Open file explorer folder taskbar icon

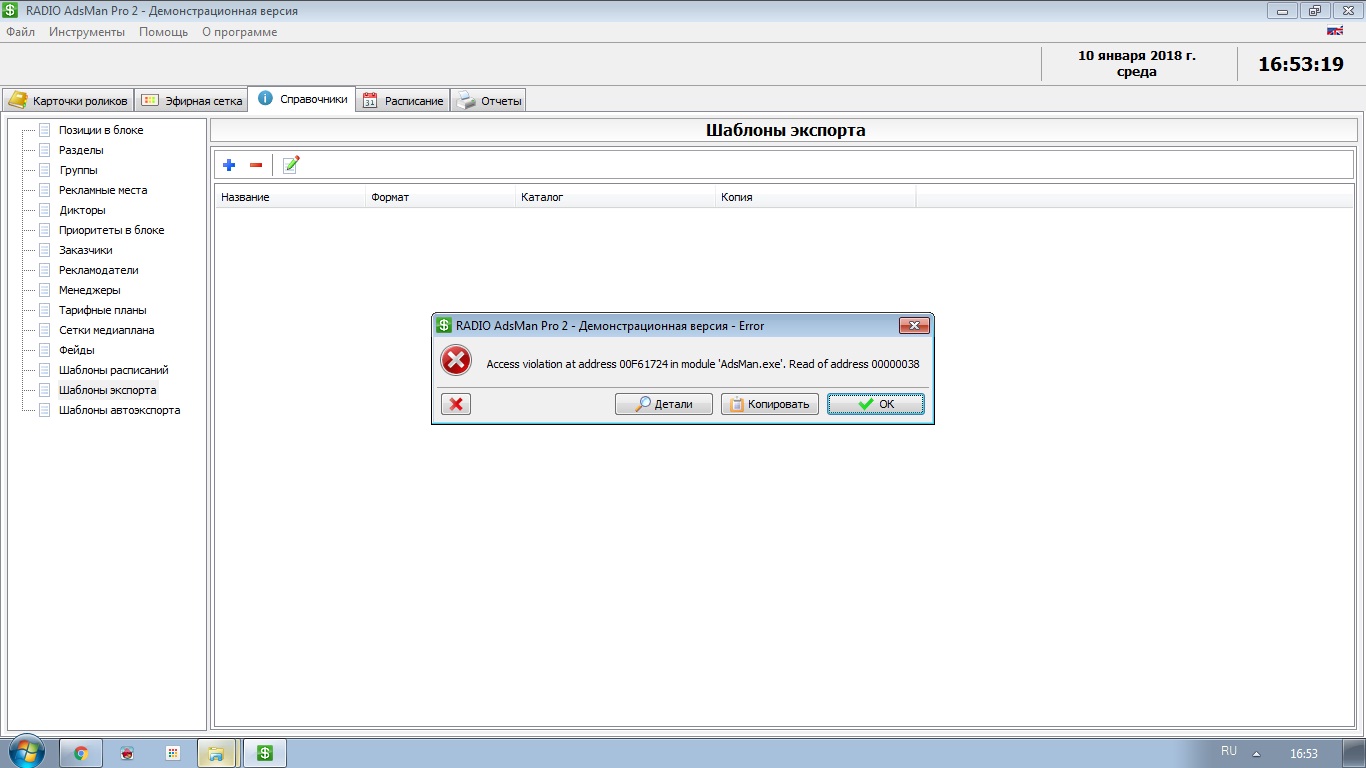(x=217, y=753)
